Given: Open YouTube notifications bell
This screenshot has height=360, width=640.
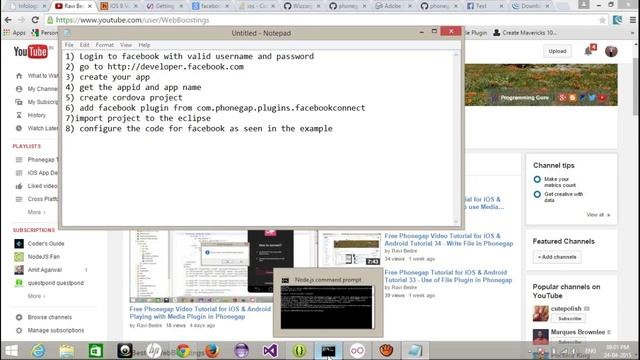Looking at the screenshot, I should (x=589, y=51).
